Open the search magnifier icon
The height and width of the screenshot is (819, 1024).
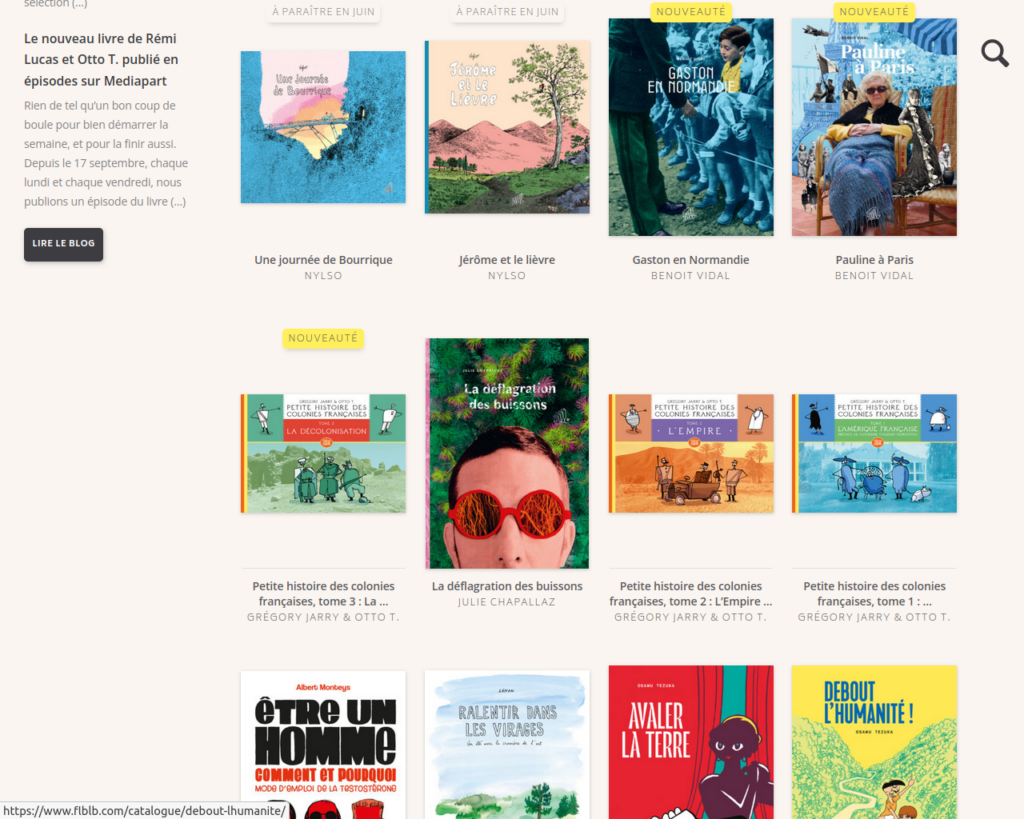click(x=995, y=53)
